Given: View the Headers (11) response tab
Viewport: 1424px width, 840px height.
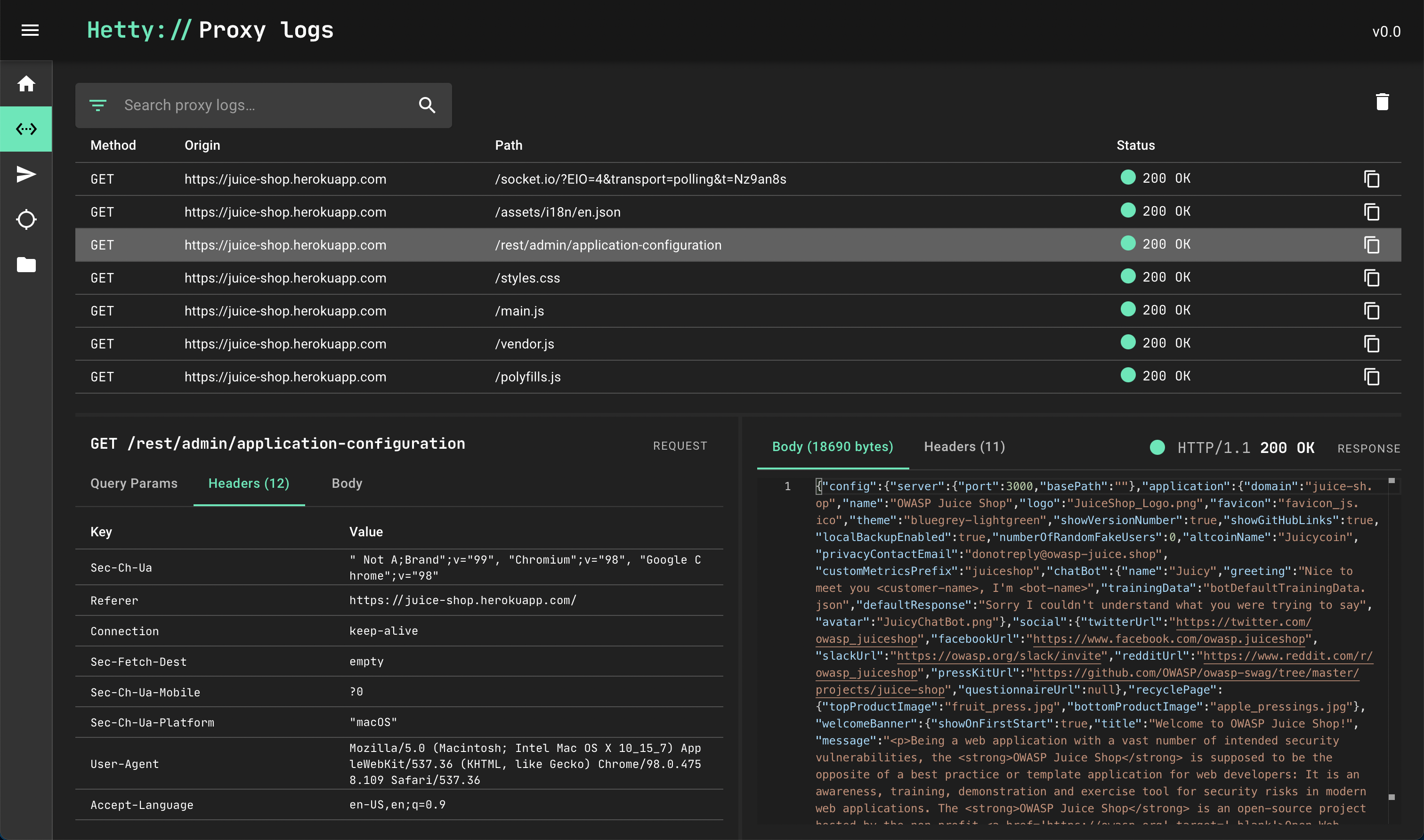Looking at the screenshot, I should [964, 447].
